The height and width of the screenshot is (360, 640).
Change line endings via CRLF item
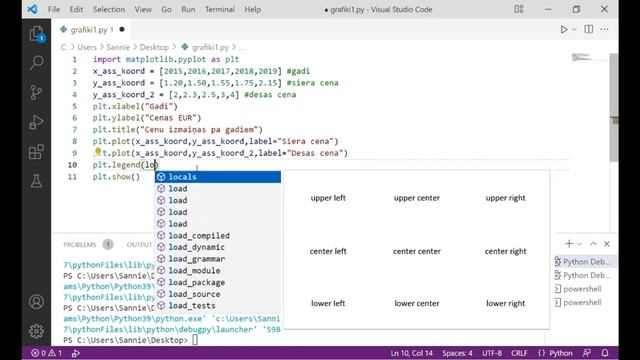coord(519,353)
